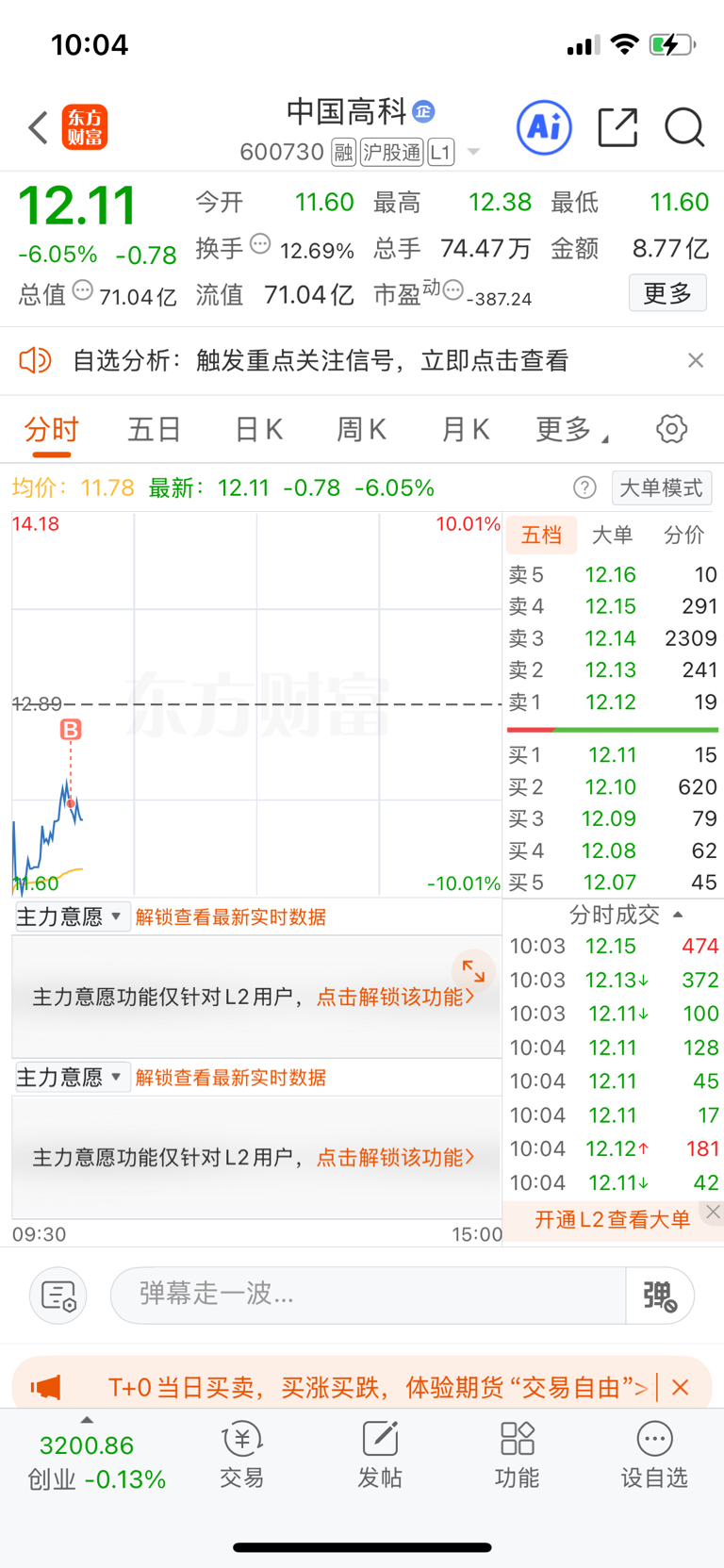
Task: Tap the 卖3 row at 12.14
Action: click(613, 638)
